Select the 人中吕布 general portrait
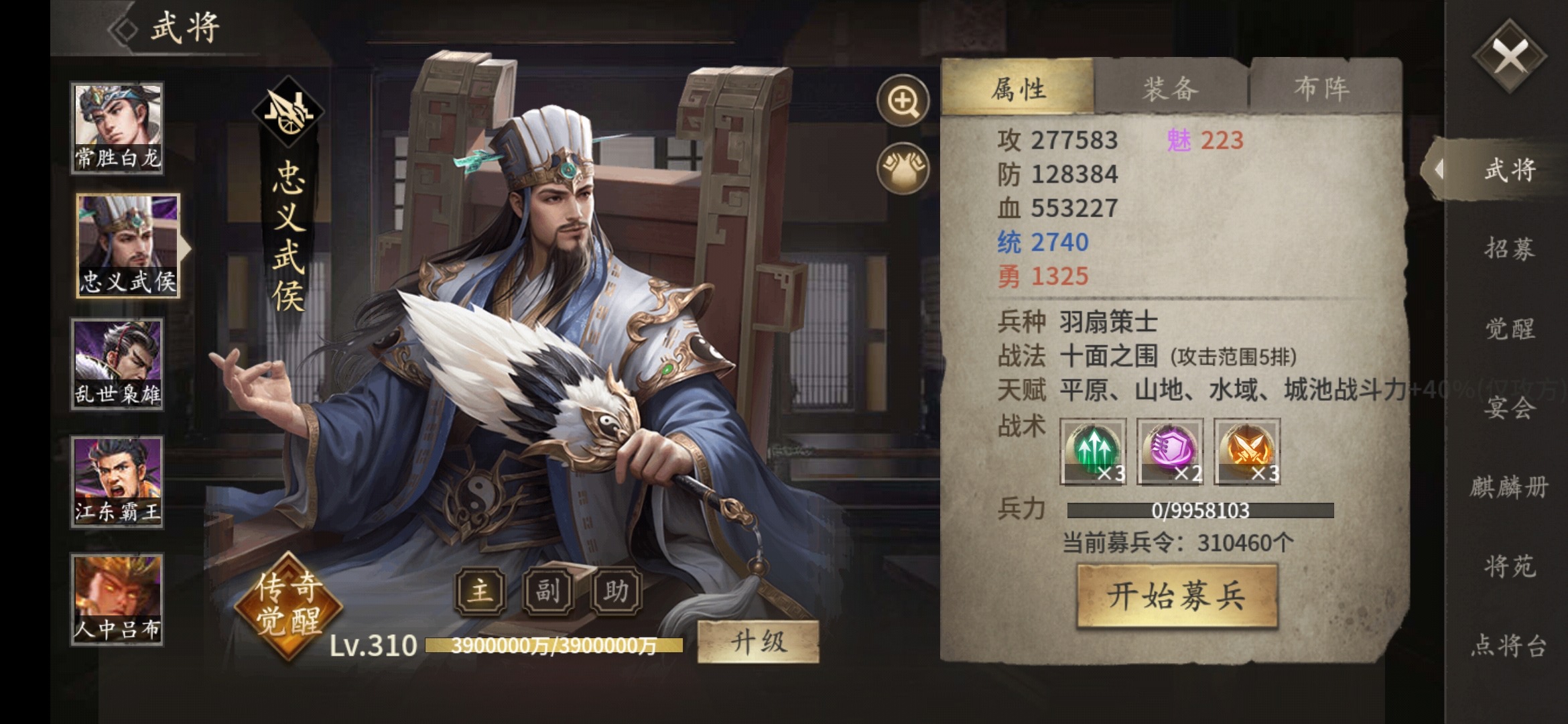 pyautogui.click(x=117, y=599)
